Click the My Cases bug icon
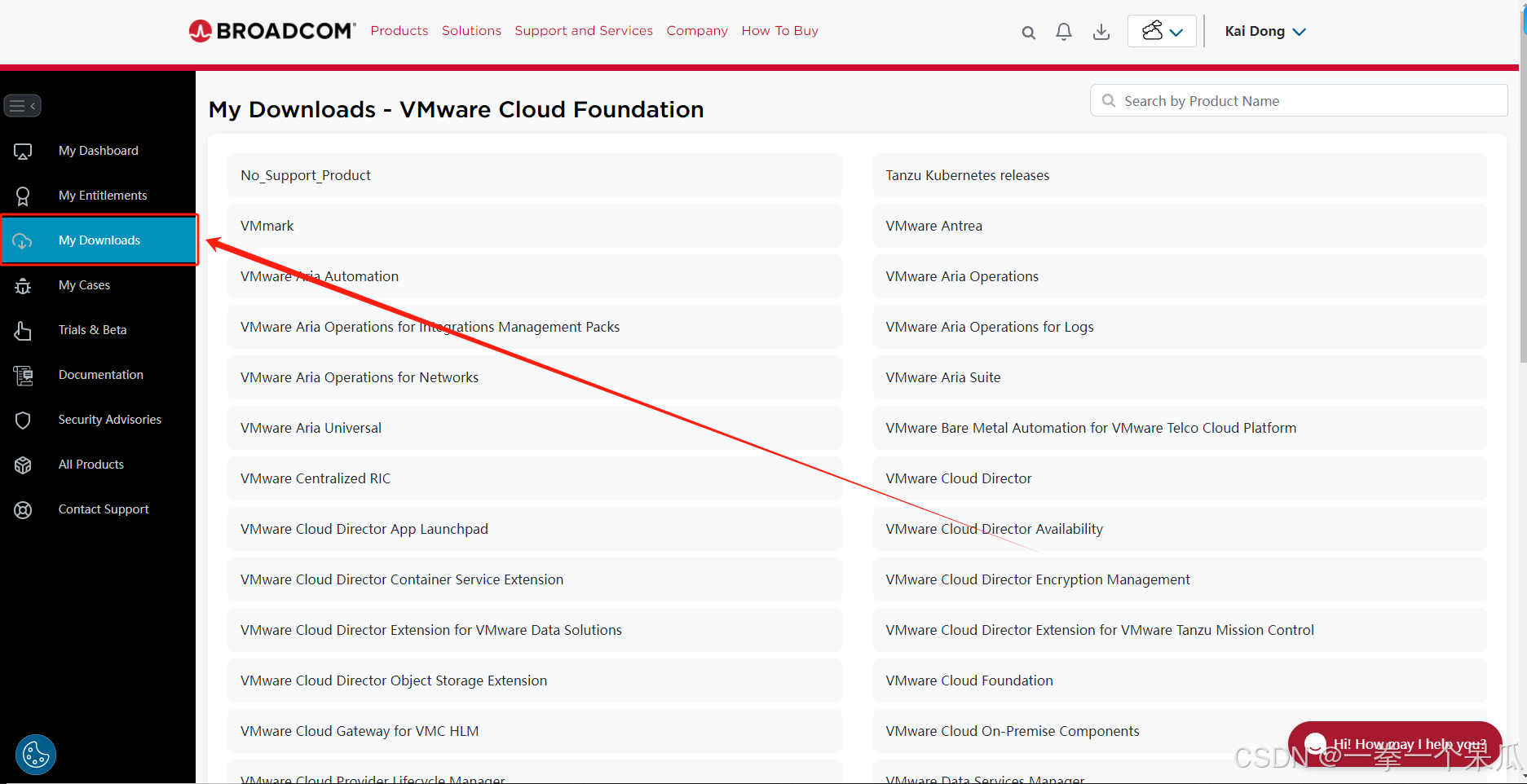The width and height of the screenshot is (1527, 784). (x=23, y=285)
